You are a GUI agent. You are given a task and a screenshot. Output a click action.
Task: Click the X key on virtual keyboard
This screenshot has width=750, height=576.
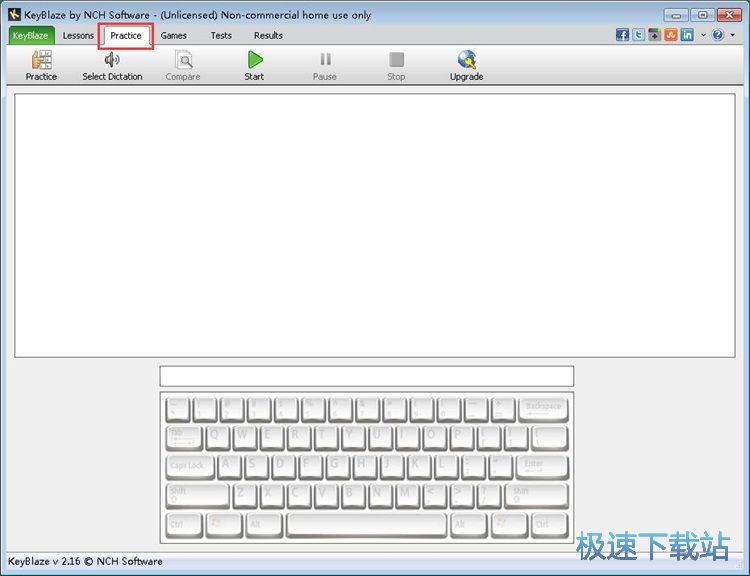(272, 496)
